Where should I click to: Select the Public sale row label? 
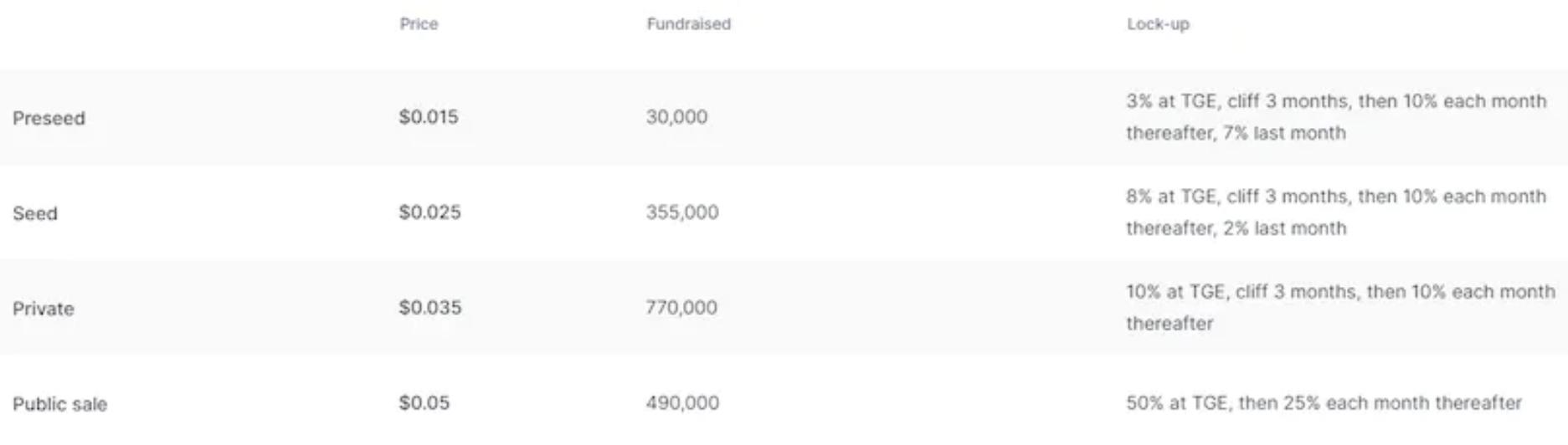59,404
